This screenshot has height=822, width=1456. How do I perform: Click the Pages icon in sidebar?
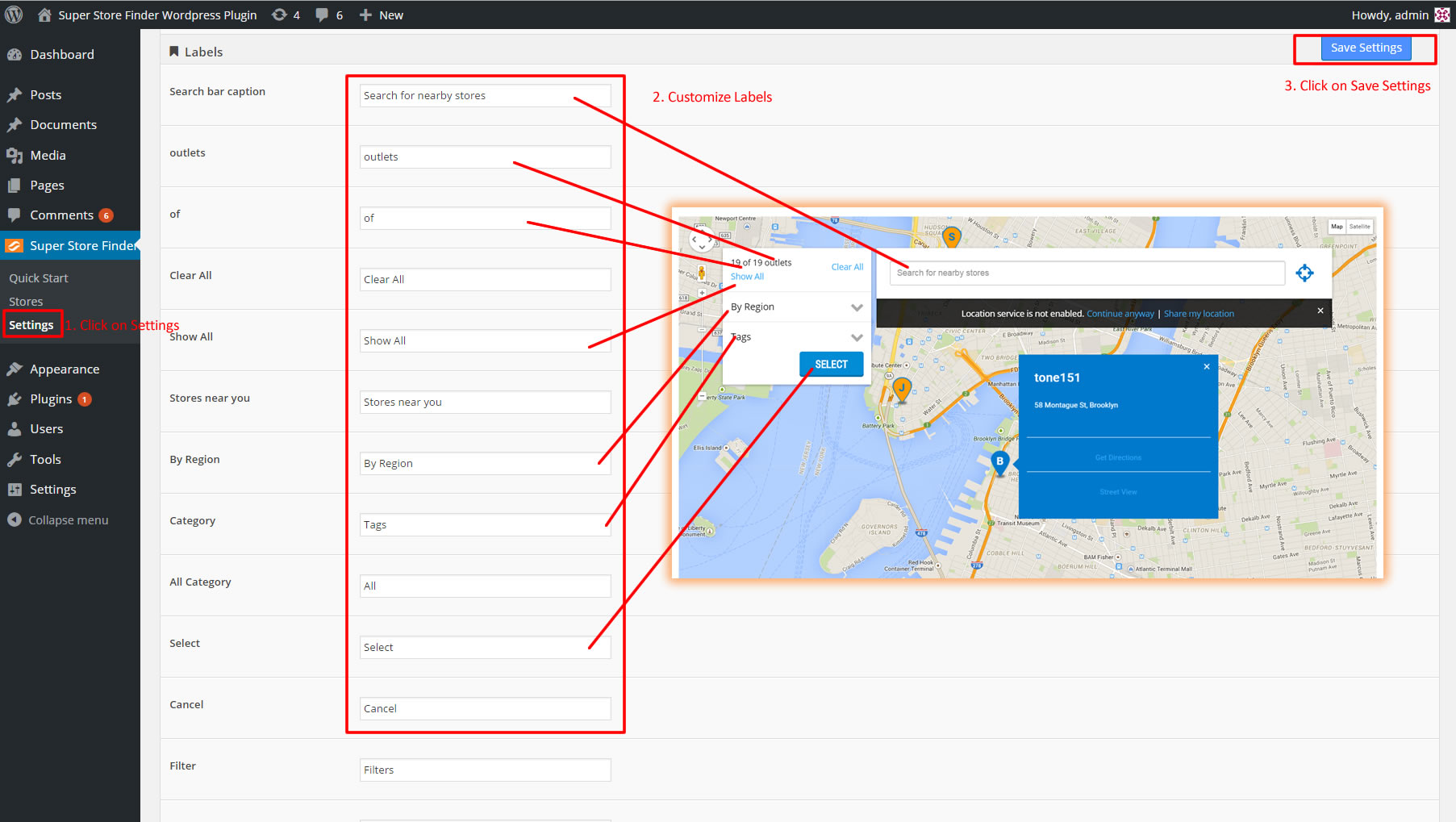[15, 186]
